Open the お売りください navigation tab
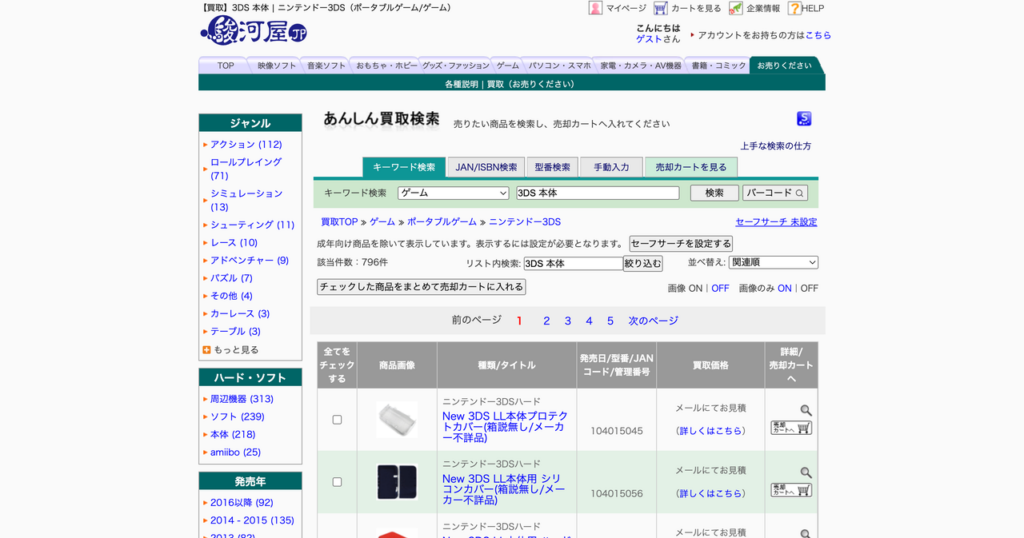 tap(784, 65)
